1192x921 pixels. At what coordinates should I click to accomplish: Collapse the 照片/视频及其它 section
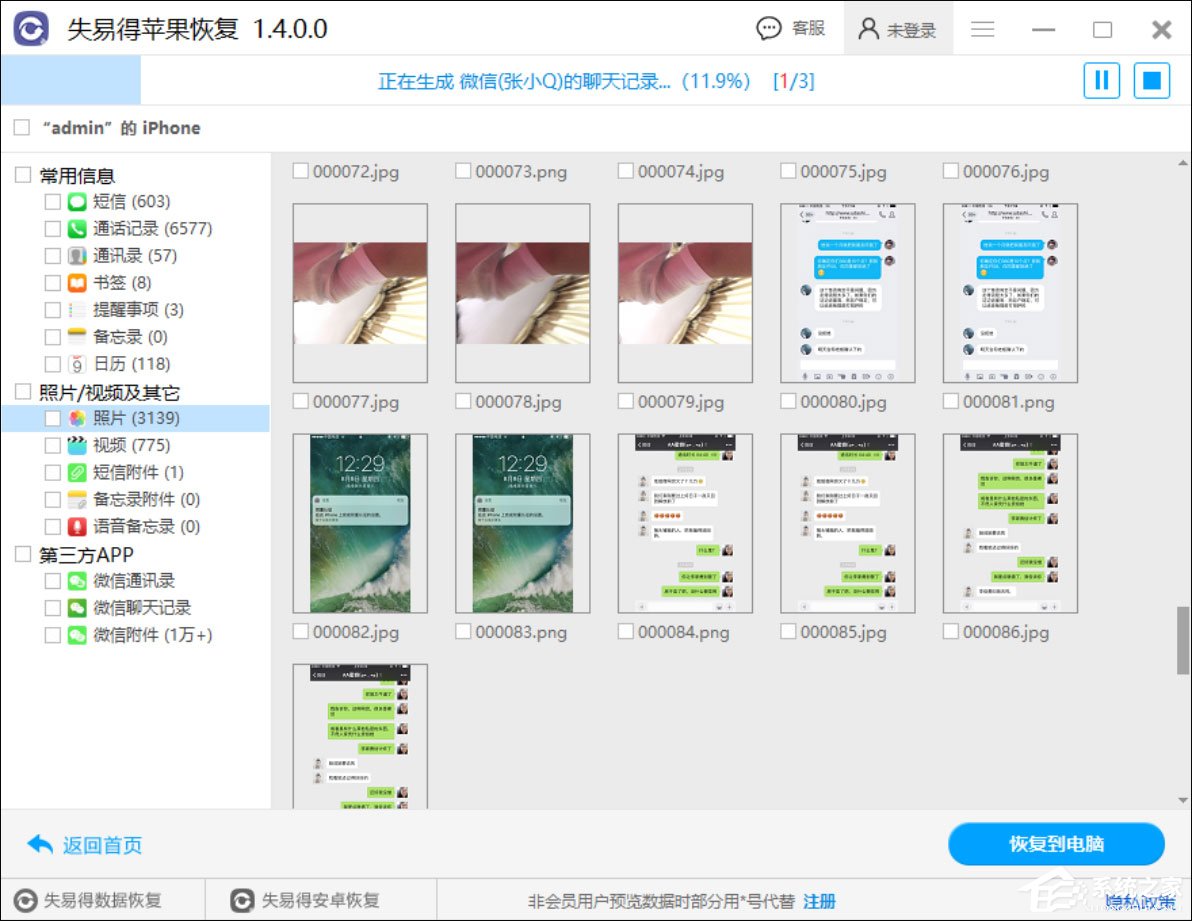tap(21, 391)
